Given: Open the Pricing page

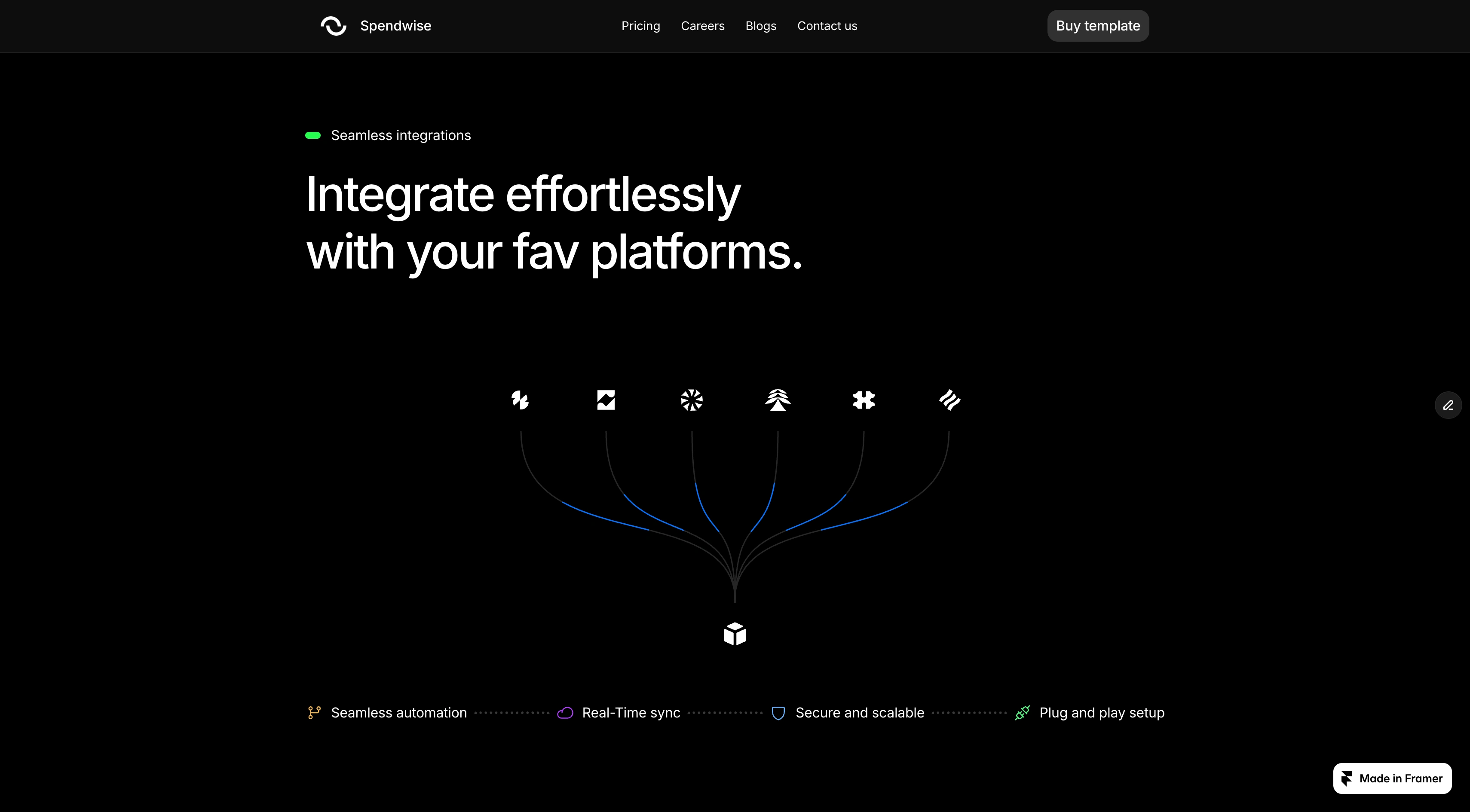Looking at the screenshot, I should pyautogui.click(x=640, y=26).
